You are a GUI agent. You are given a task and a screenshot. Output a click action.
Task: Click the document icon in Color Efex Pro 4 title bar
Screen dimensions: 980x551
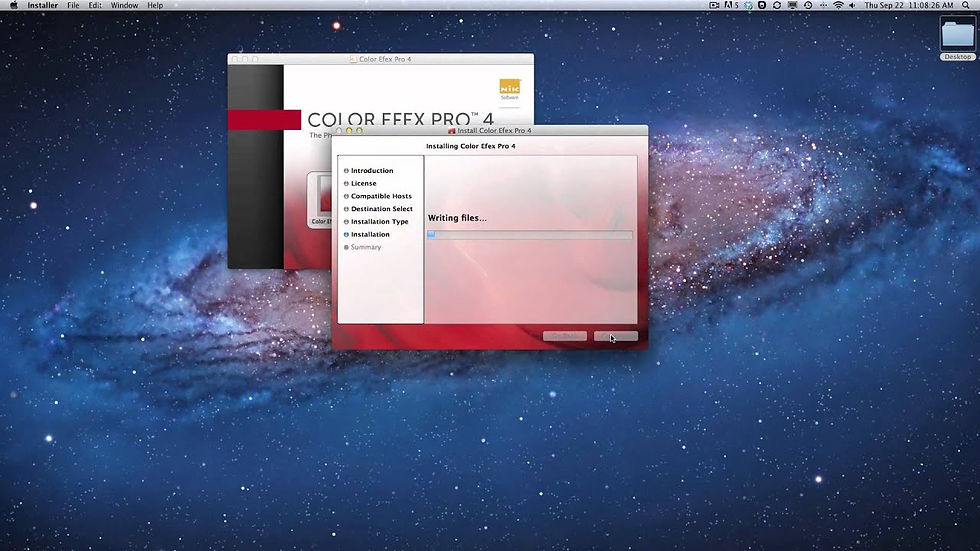coord(352,59)
